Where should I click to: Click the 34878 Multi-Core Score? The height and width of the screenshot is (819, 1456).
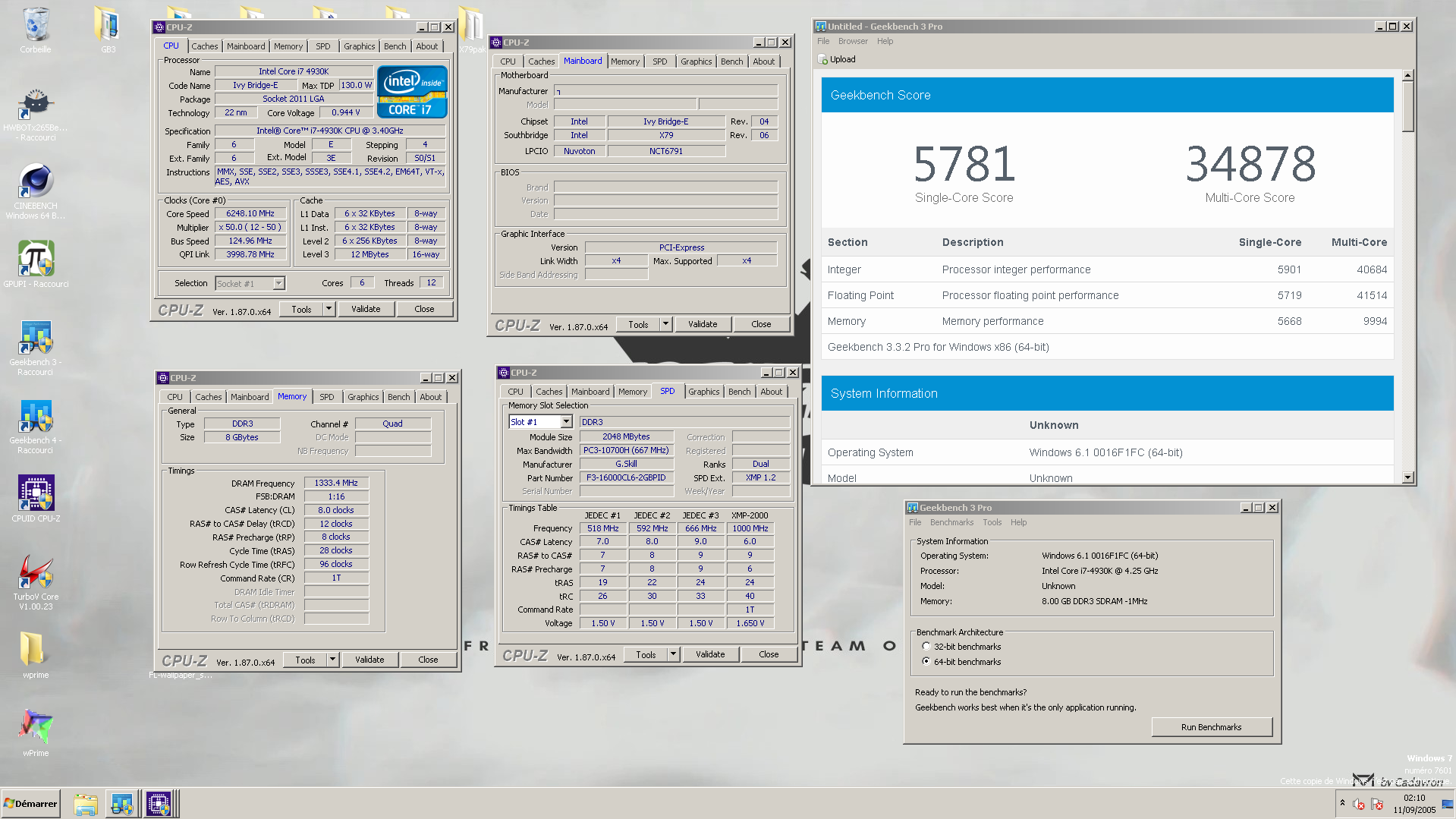point(1250,164)
